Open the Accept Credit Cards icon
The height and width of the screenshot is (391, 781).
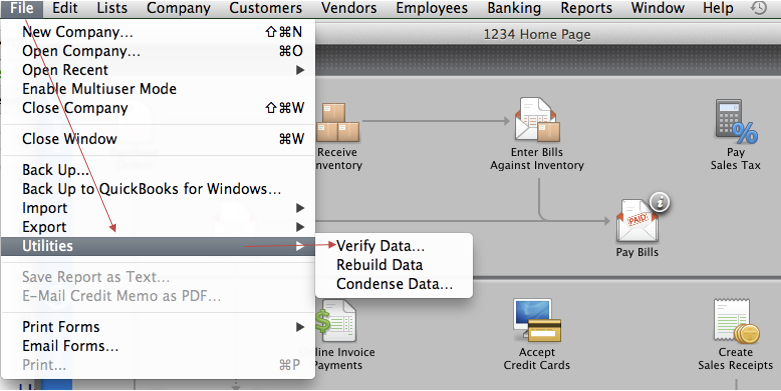pos(537,320)
